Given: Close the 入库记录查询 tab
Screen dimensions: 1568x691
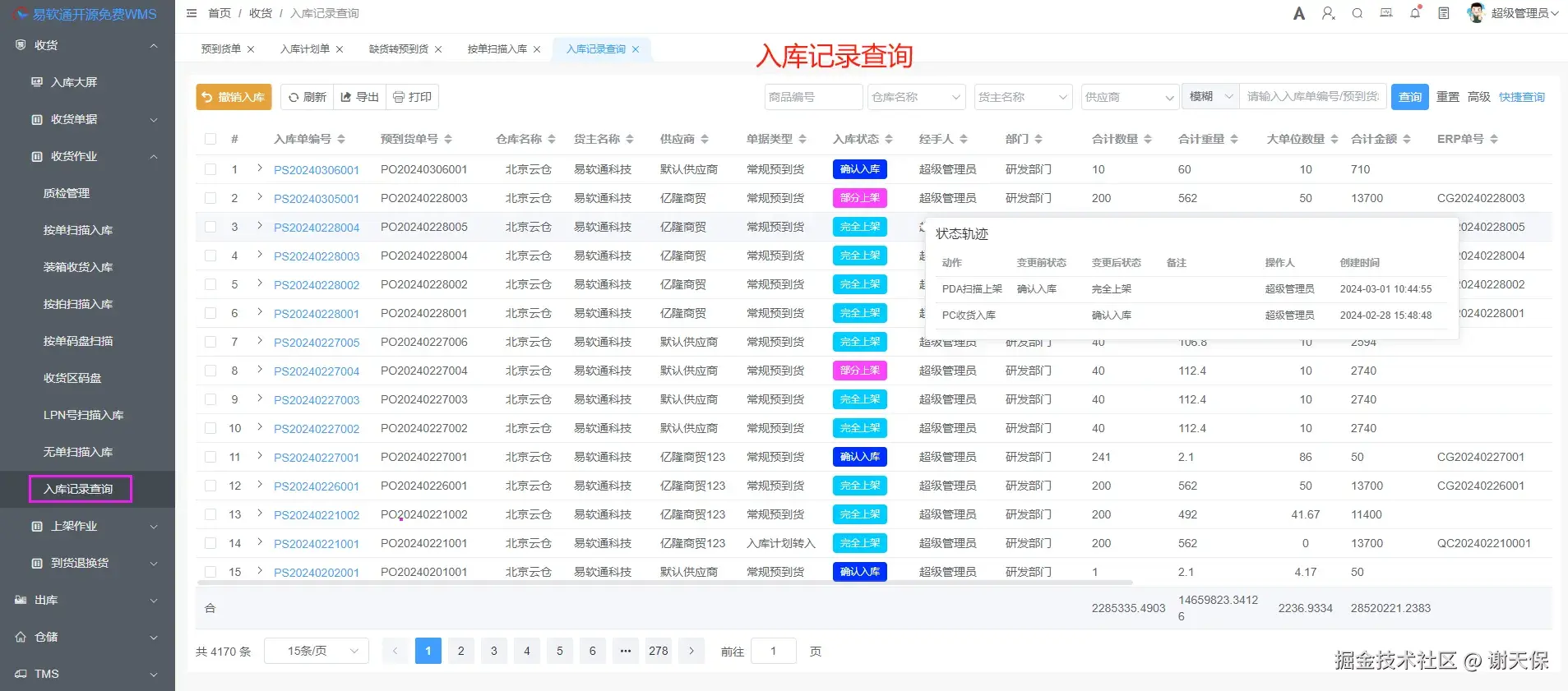Looking at the screenshot, I should pos(636,49).
